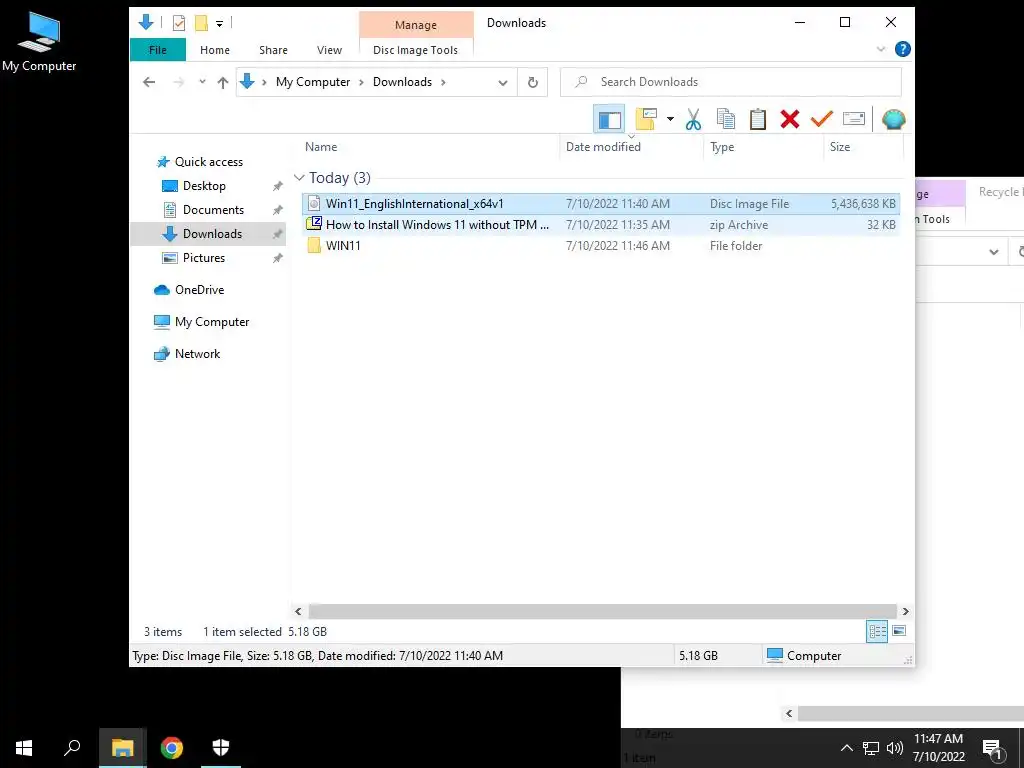Viewport: 1024px width, 768px height.
Task: Go back with the Back arrow
Action: 149,82
